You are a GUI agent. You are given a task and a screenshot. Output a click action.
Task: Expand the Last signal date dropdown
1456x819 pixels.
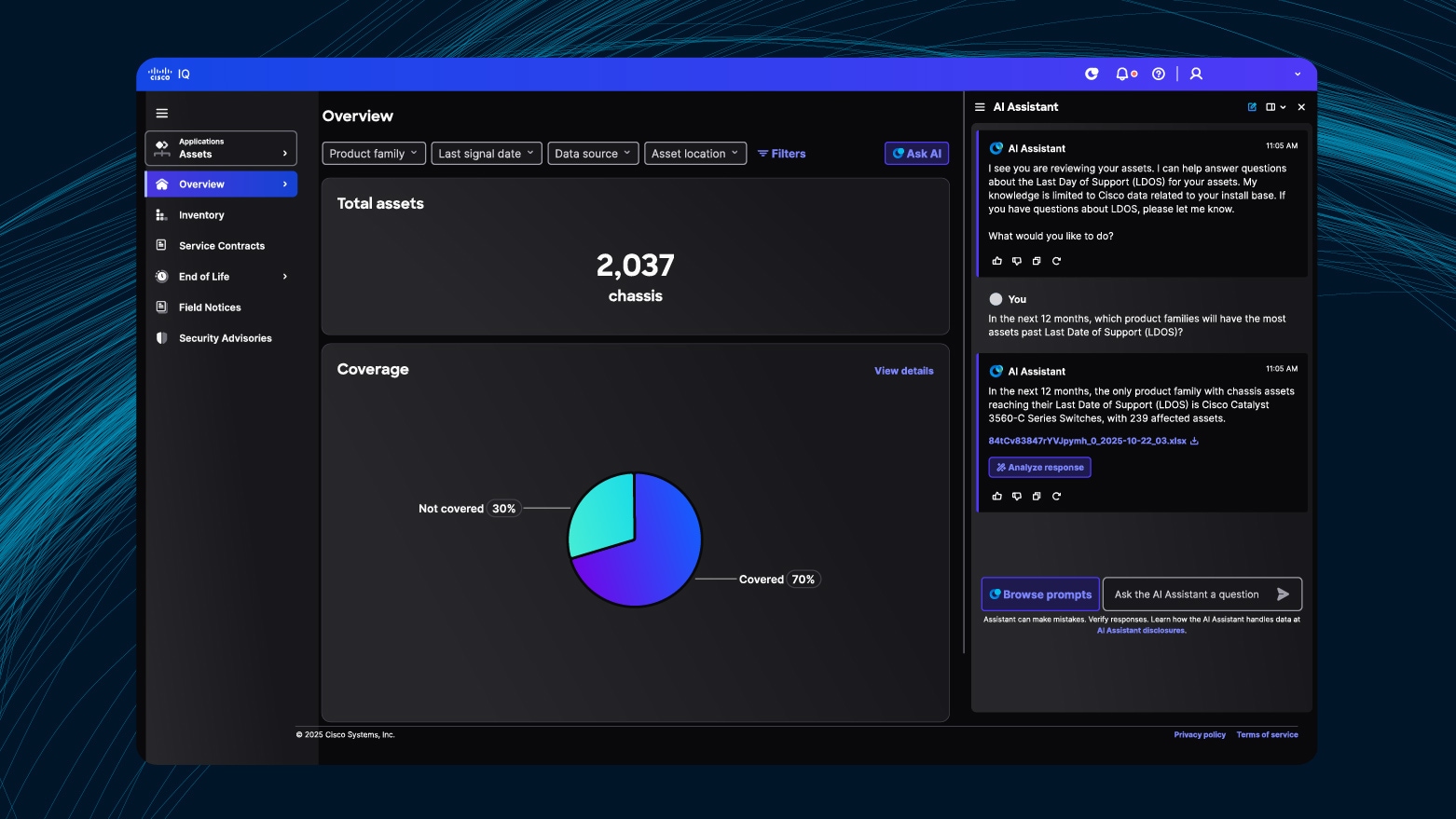(x=486, y=154)
